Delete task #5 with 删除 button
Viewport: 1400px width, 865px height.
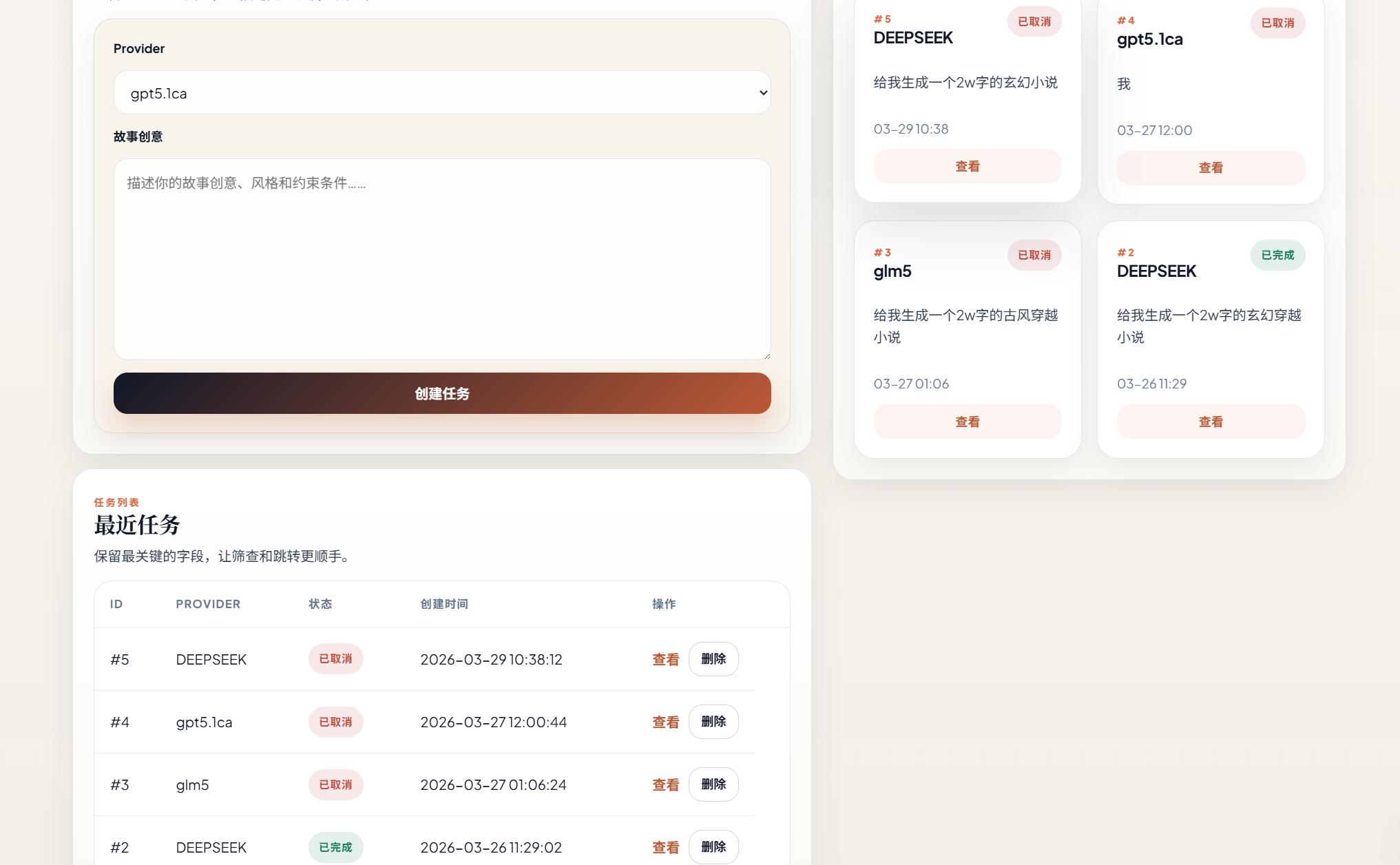tap(713, 659)
